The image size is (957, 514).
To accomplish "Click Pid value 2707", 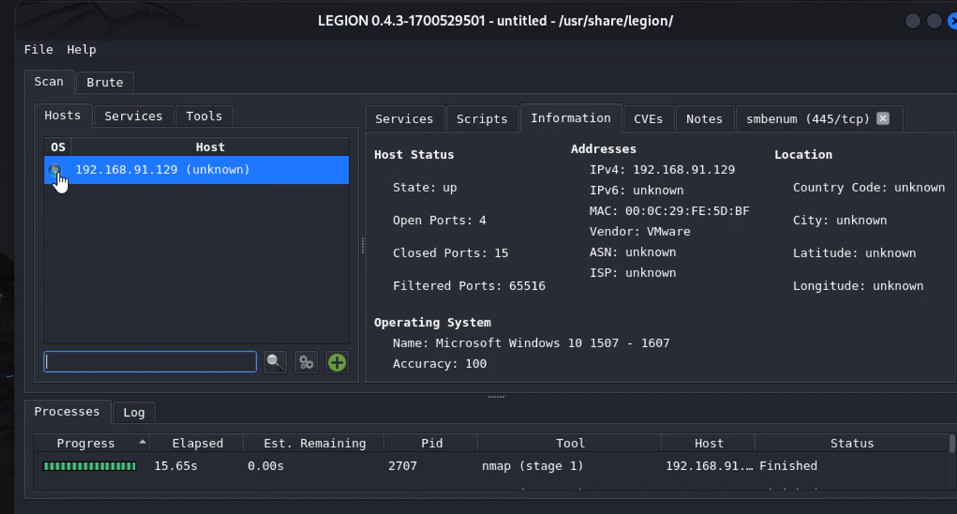I will [402, 466].
